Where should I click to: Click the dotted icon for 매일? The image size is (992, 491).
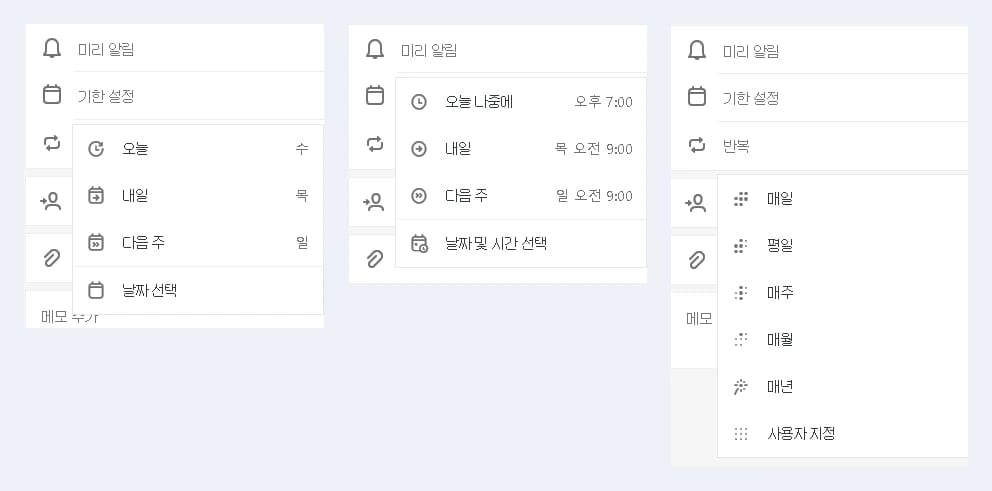[x=741, y=199]
